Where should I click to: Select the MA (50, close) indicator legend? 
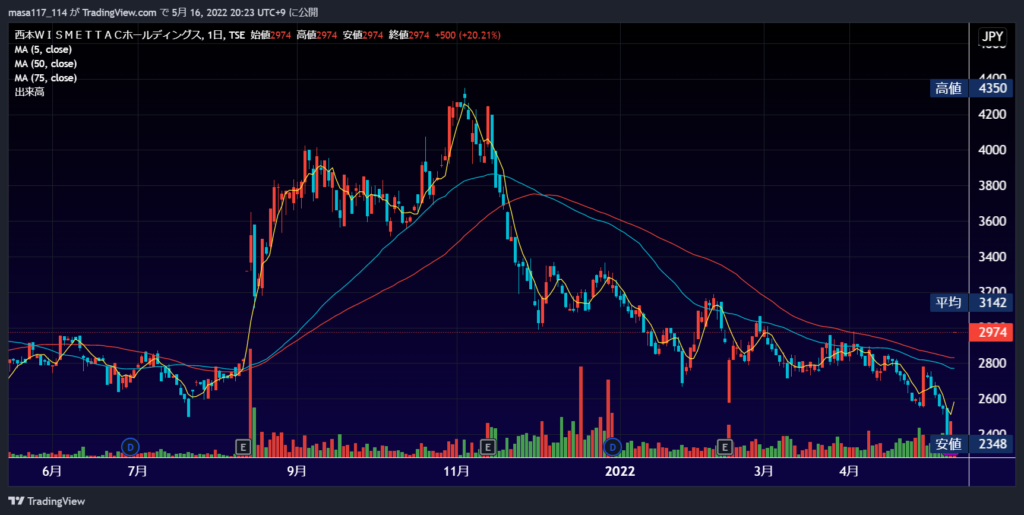pyautogui.click(x=46, y=64)
